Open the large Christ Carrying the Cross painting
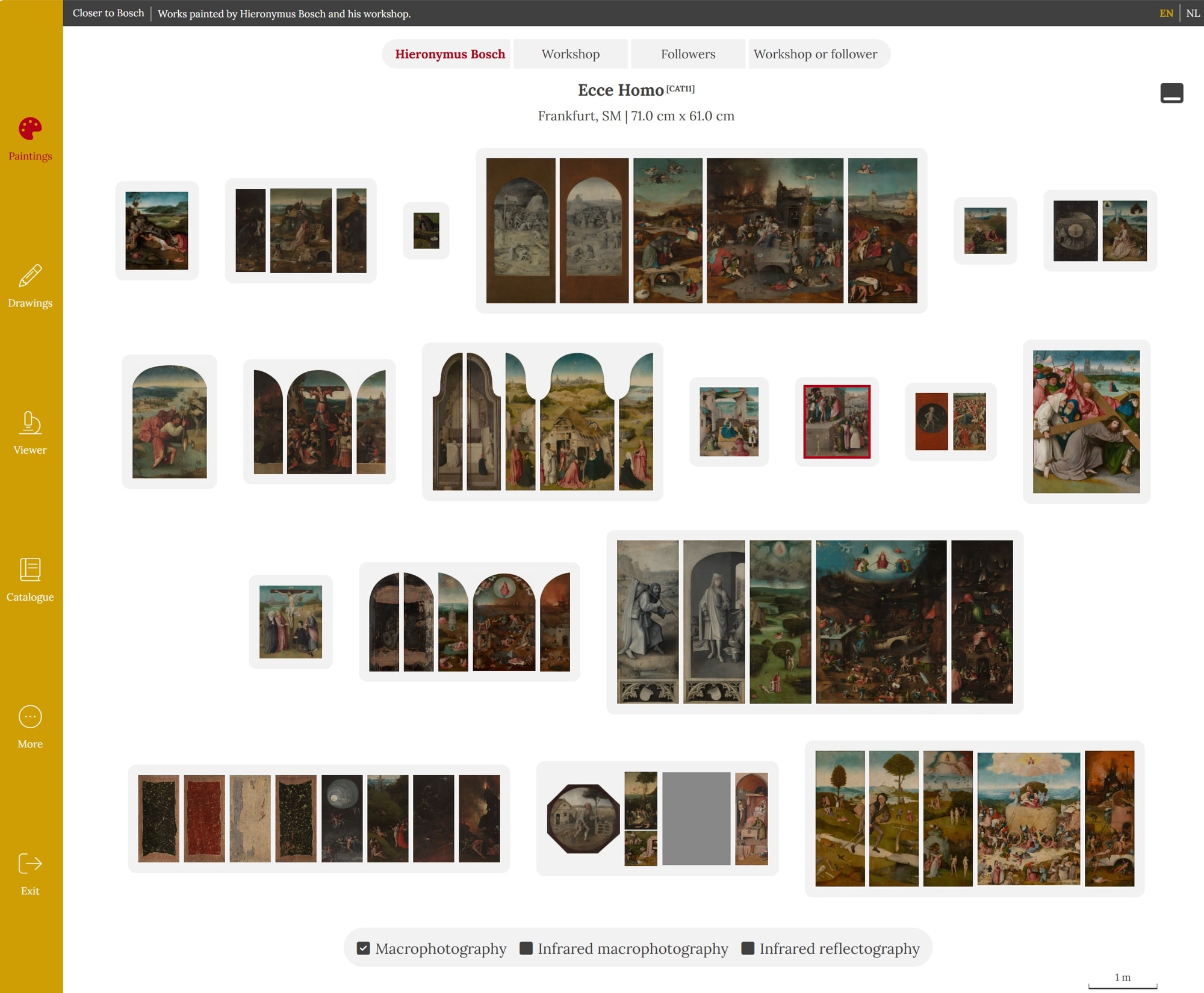Image resolution: width=1204 pixels, height=993 pixels. pyautogui.click(x=1085, y=422)
